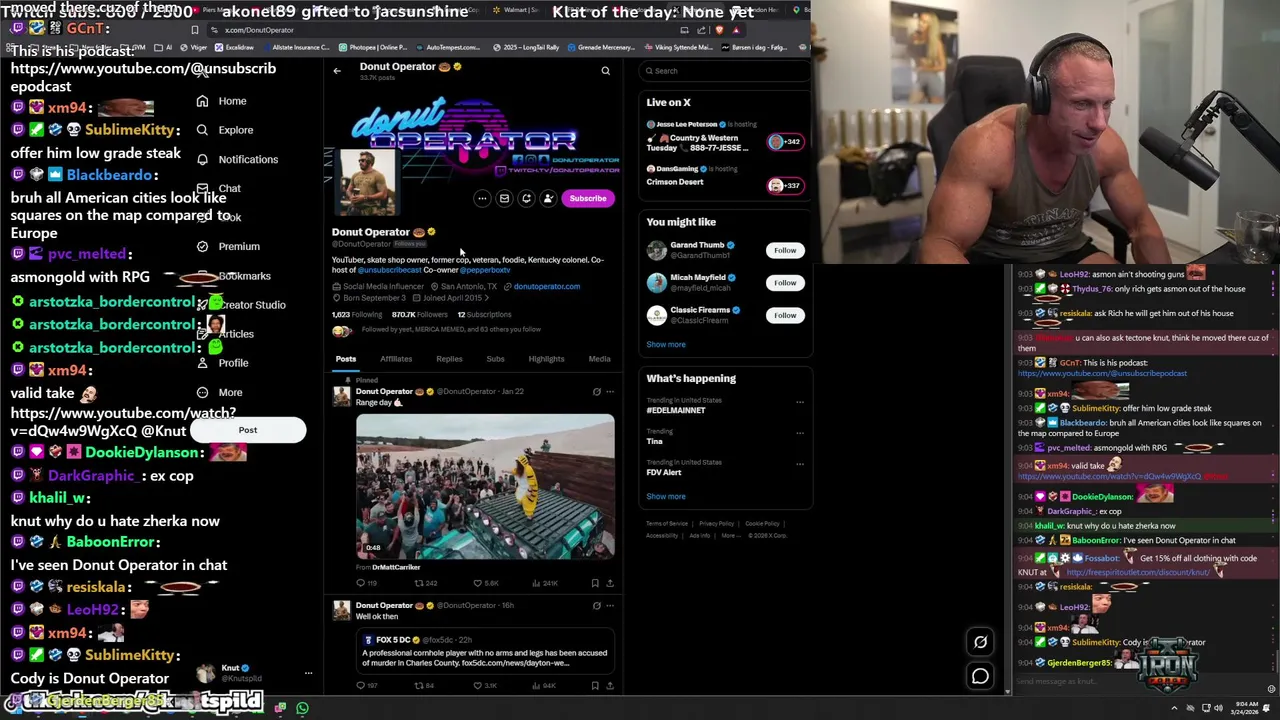Switch to the Media tab
The height and width of the screenshot is (720, 1280).
[x=599, y=359]
